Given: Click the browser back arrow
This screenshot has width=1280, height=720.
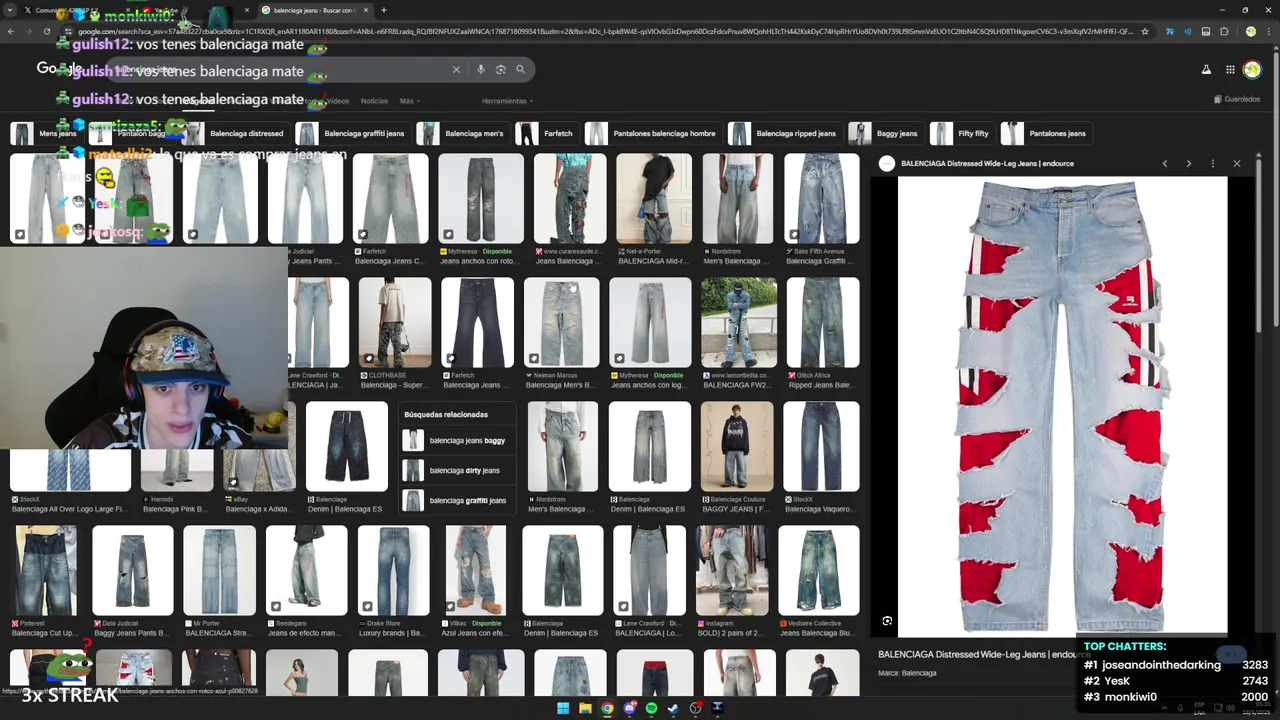Looking at the screenshot, I should [x=10, y=31].
